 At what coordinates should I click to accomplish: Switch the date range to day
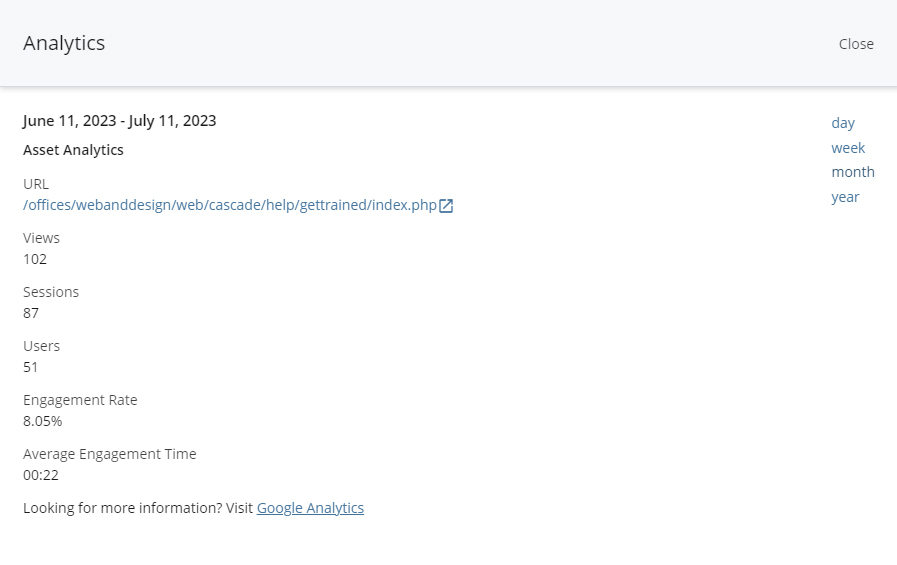coord(843,123)
